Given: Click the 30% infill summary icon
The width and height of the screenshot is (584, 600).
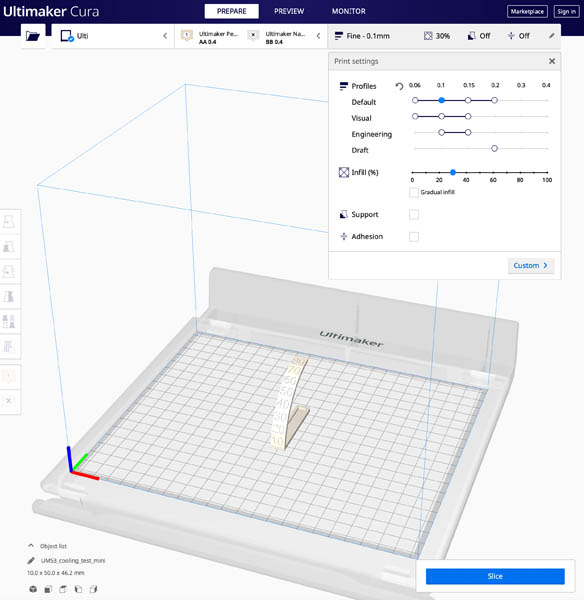Looking at the screenshot, I should pyautogui.click(x=428, y=36).
